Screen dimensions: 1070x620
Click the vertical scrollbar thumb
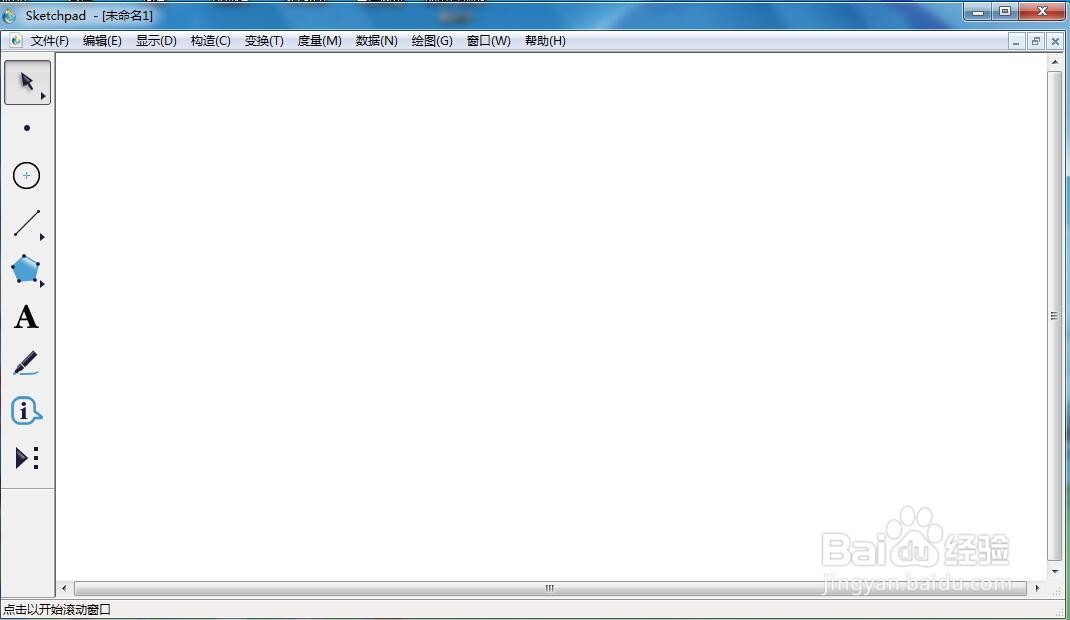pyautogui.click(x=1055, y=316)
